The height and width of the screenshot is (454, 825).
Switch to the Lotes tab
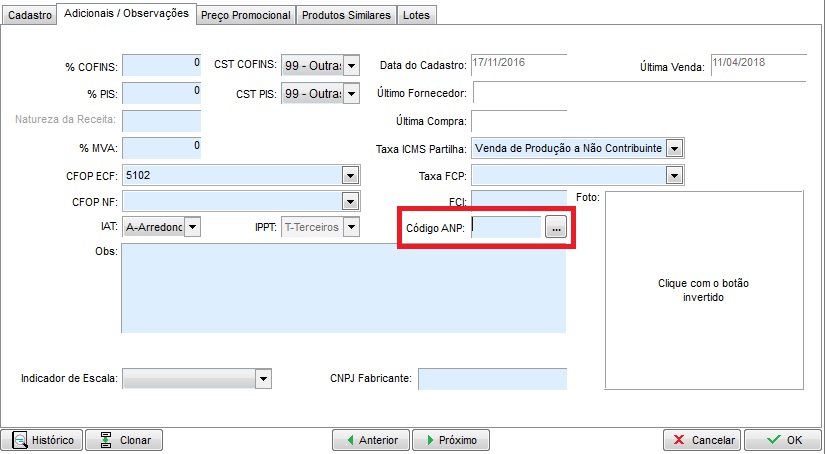coord(416,16)
